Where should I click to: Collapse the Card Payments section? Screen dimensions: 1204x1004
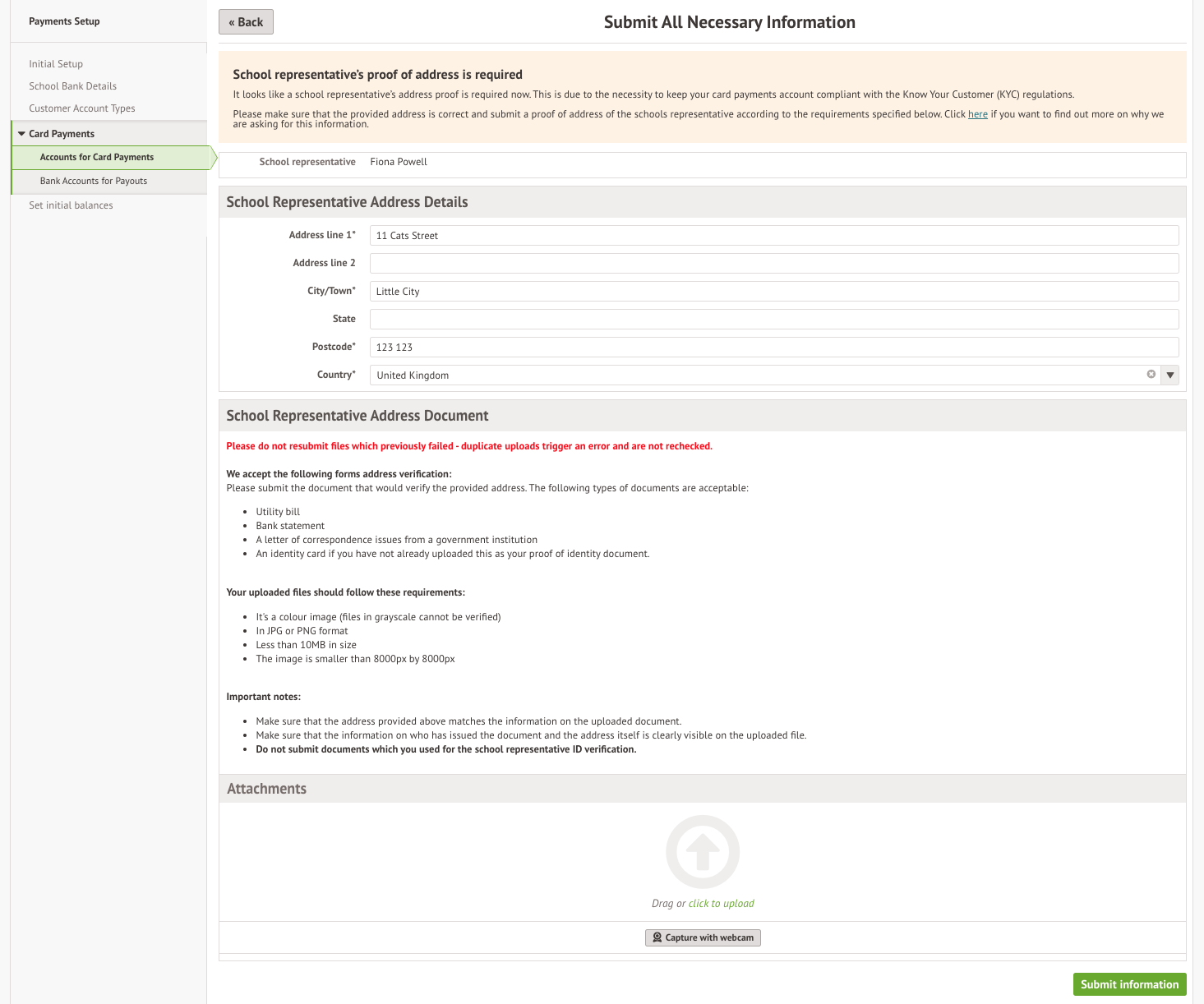pos(22,134)
